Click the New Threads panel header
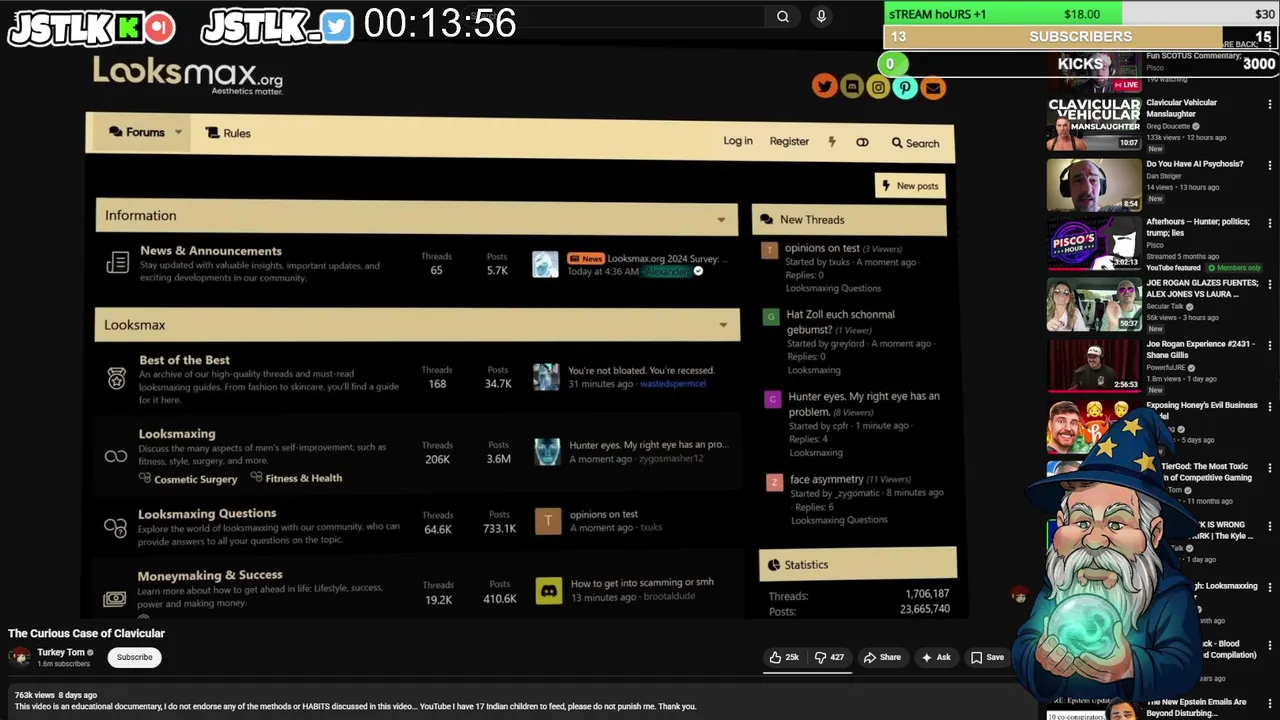 849,220
